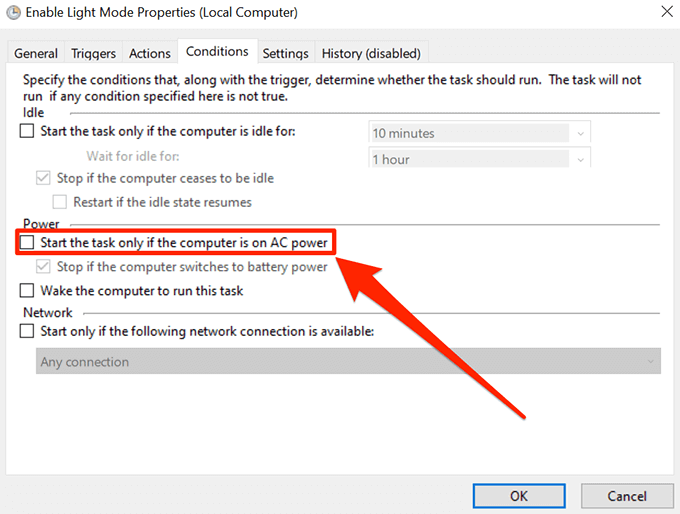Enable start only if computer is idle
Viewport: 680px width, 514px height.
pos(27,132)
